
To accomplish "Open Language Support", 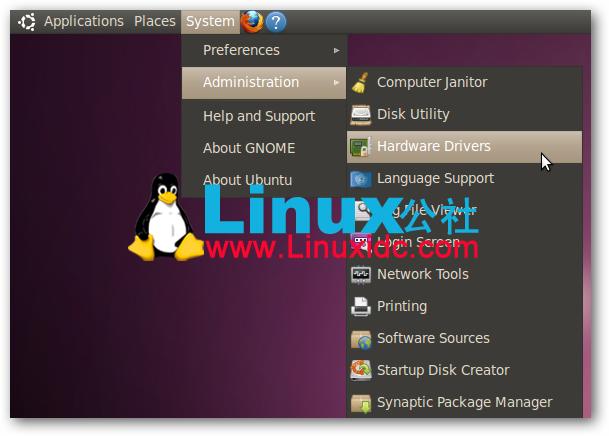I will tap(465, 179).
